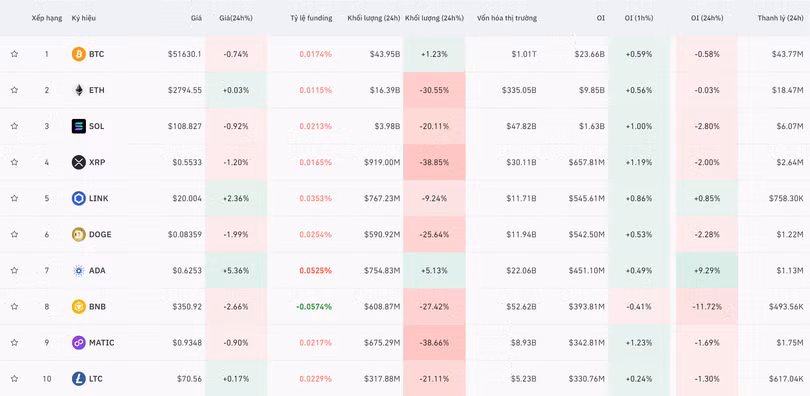
Task: Click BTC market cap $1.01T
Action: click(x=524, y=54)
